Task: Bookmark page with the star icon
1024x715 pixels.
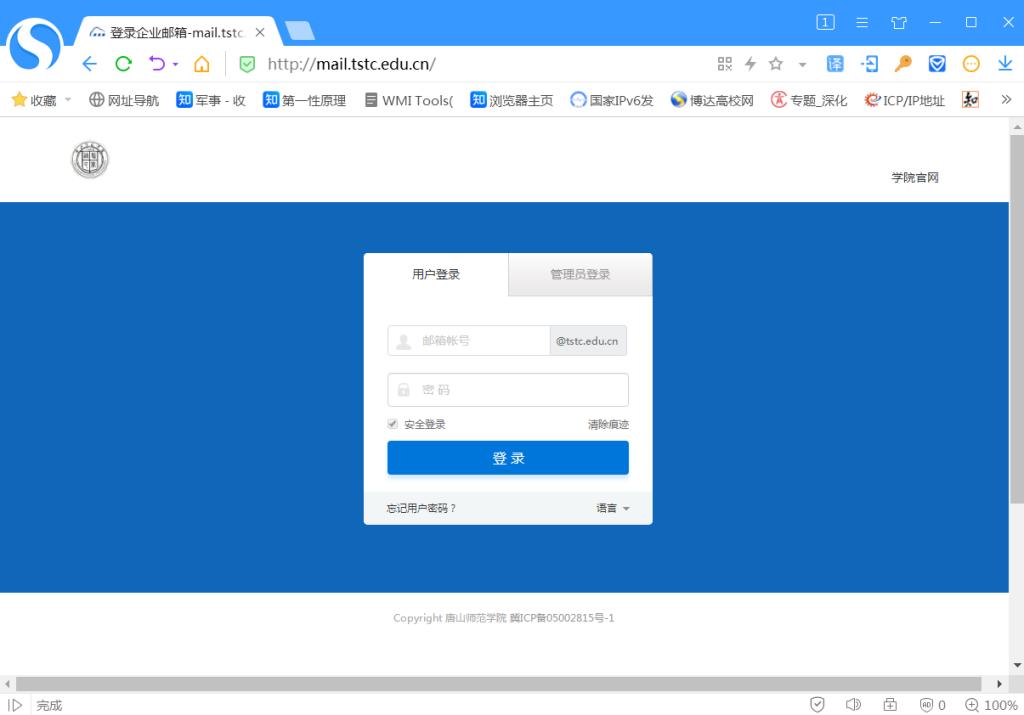Action: [x=776, y=64]
